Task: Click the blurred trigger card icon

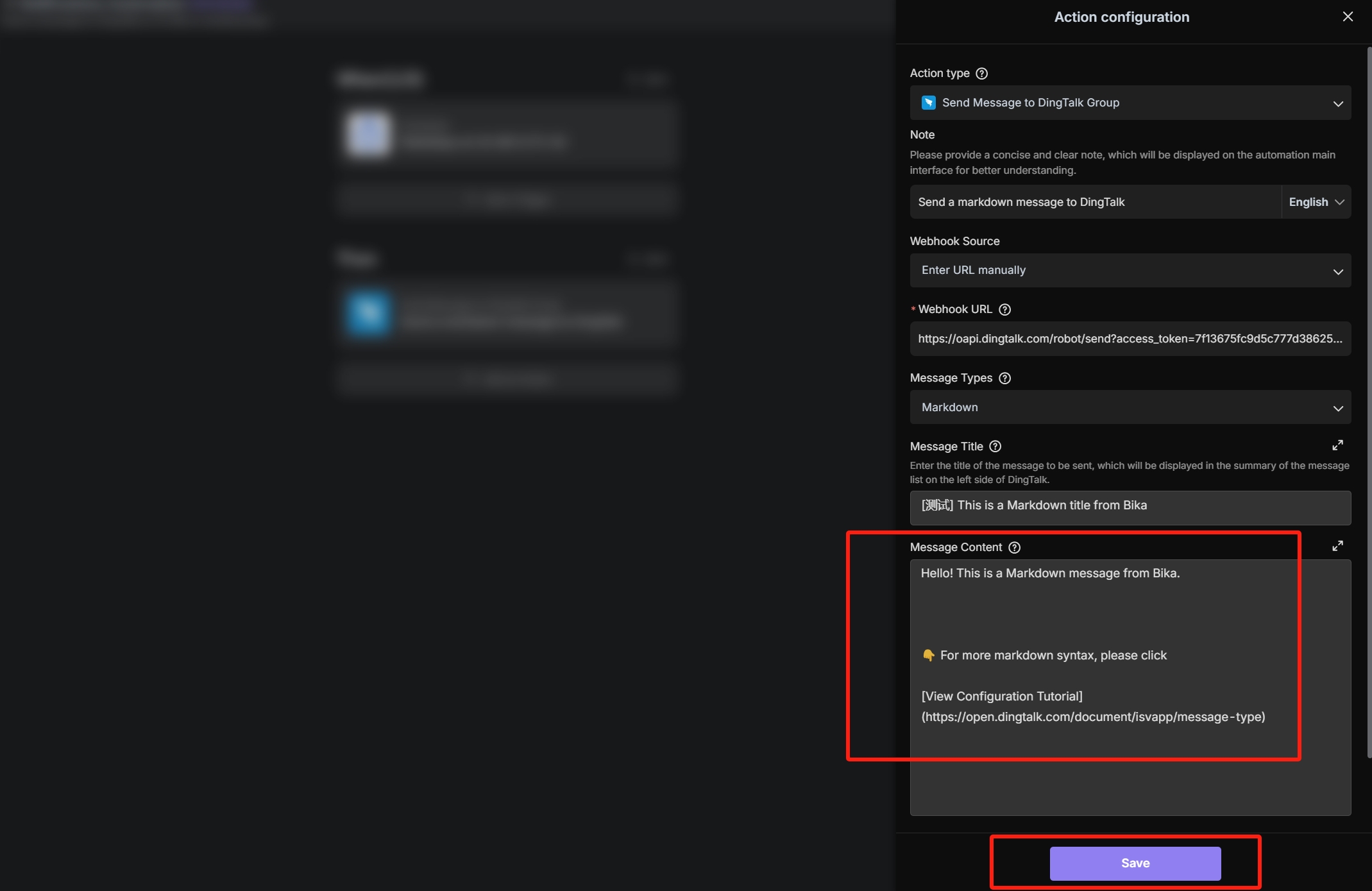Action: (368, 134)
